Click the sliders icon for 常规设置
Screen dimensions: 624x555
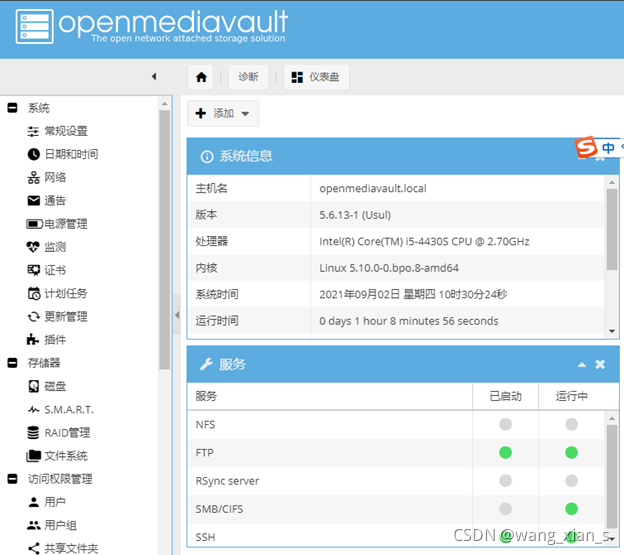coord(33,131)
